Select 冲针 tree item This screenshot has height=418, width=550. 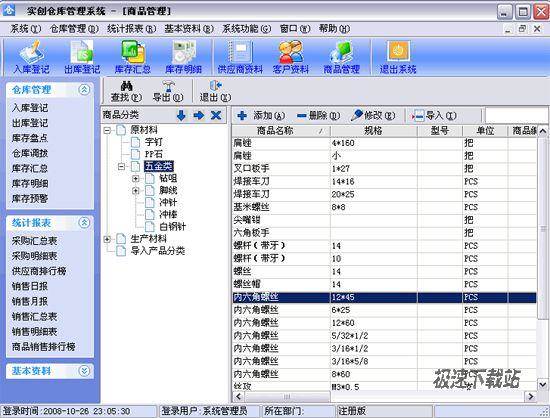coord(168,202)
